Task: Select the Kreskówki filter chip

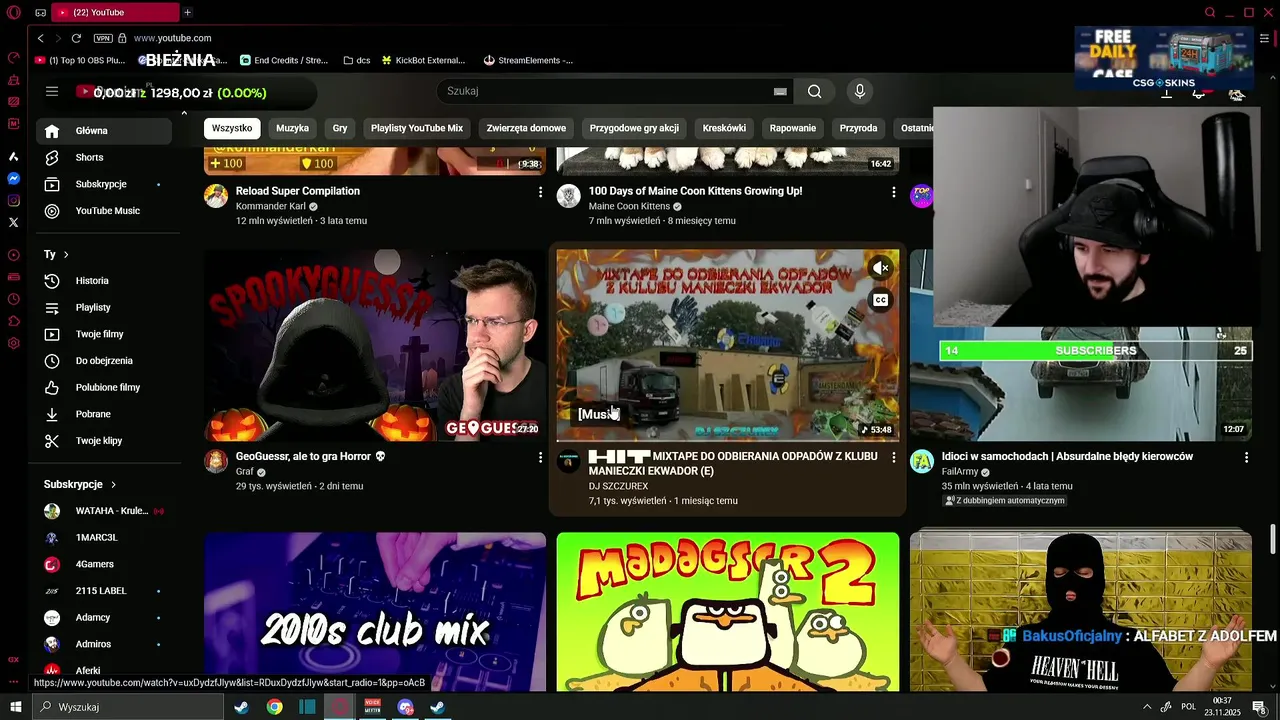Action: click(x=724, y=128)
